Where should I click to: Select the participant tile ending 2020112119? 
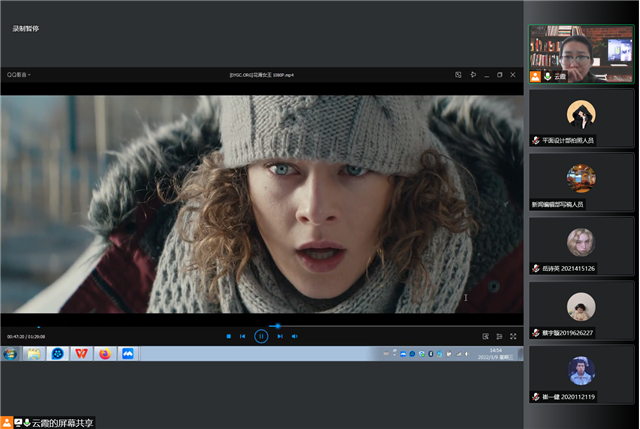pyautogui.click(x=581, y=374)
